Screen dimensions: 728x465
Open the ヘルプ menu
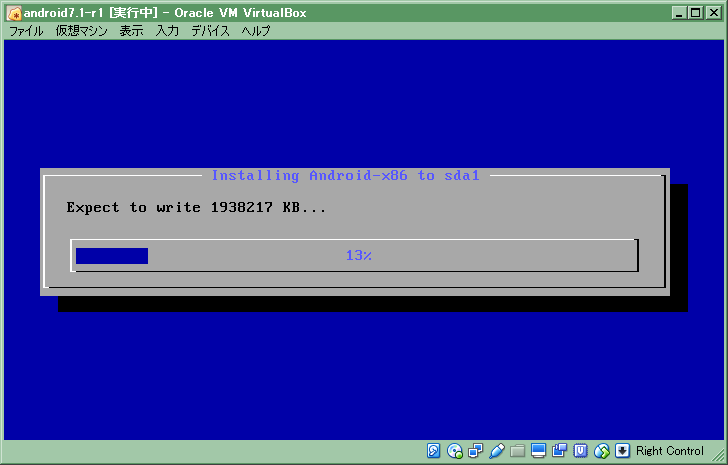[256, 31]
